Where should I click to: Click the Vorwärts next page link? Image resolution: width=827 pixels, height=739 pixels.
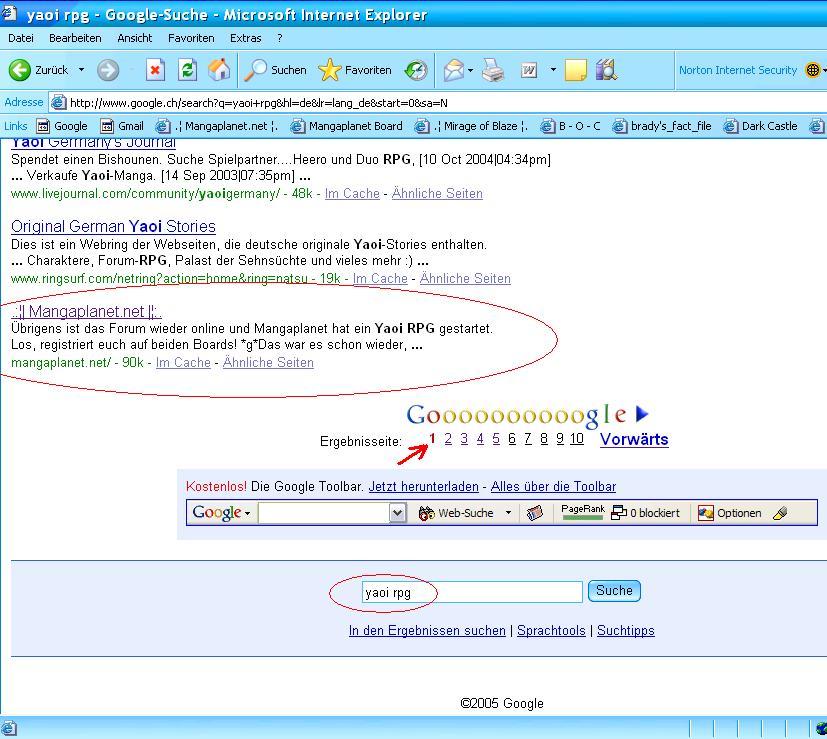tap(634, 439)
